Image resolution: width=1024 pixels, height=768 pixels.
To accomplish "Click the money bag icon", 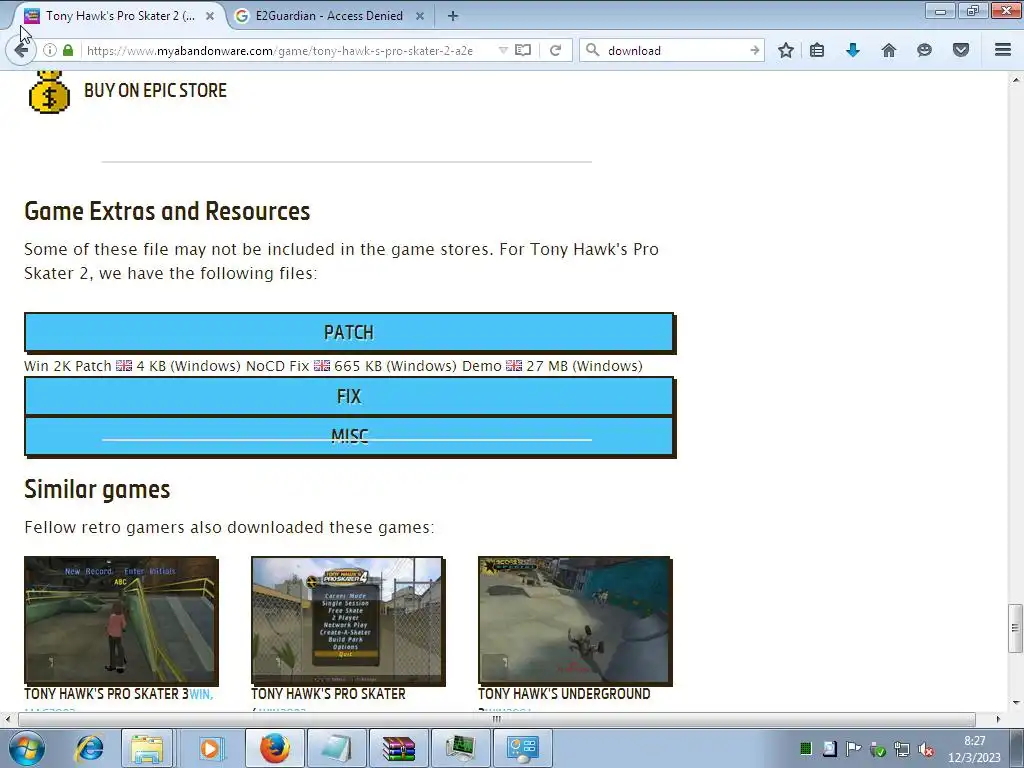I will tap(49, 91).
